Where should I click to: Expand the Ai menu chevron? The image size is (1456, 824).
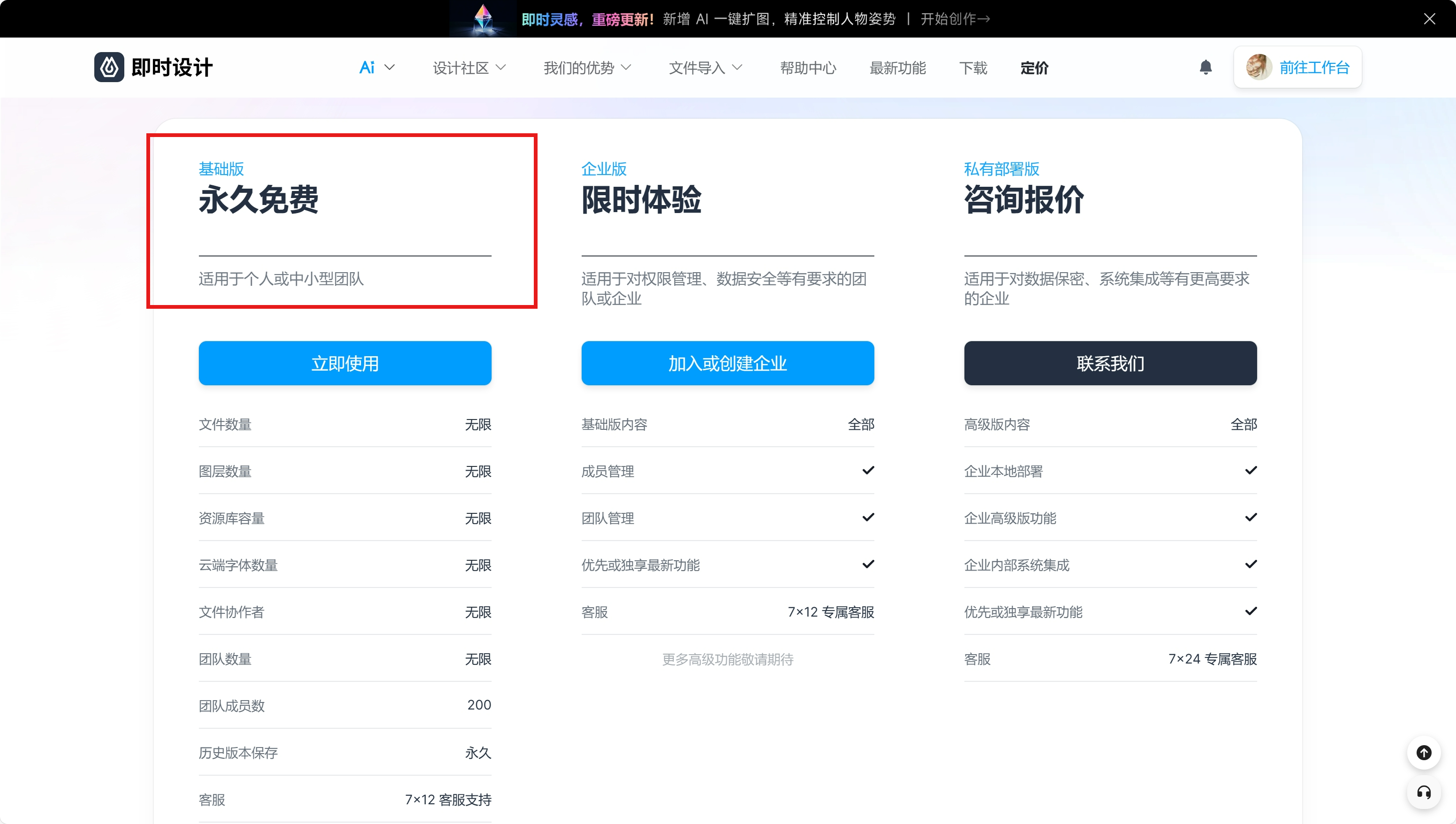389,68
